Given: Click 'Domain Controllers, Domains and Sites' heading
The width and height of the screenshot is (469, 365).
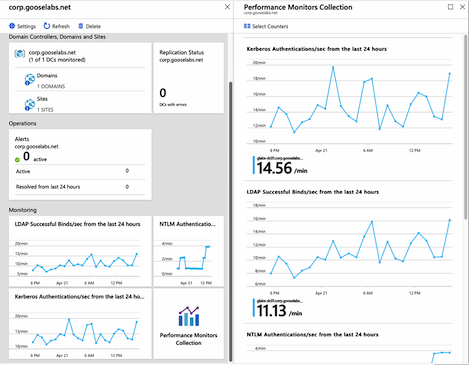Looking at the screenshot, I should click(57, 37).
